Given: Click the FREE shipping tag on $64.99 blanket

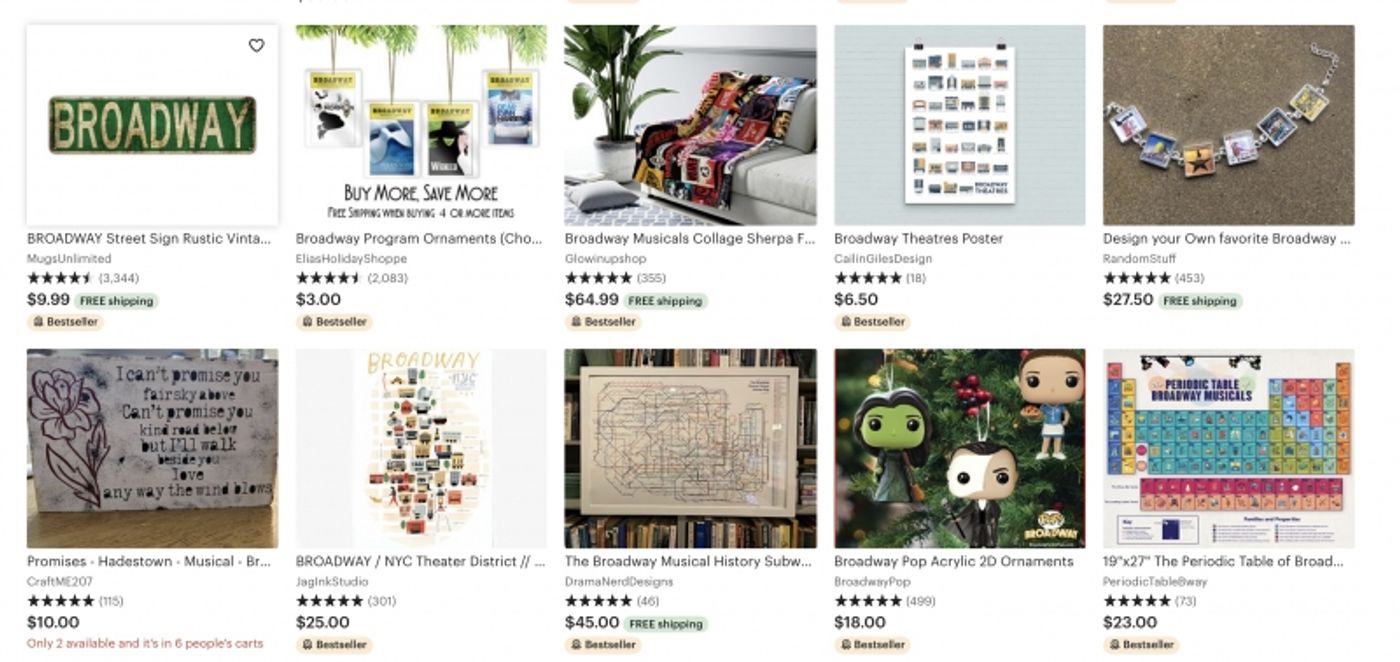Looking at the screenshot, I should (x=665, y=301).
